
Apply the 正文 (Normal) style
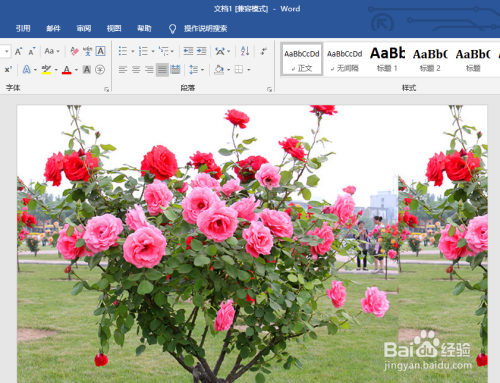click(x=302, y=59)
